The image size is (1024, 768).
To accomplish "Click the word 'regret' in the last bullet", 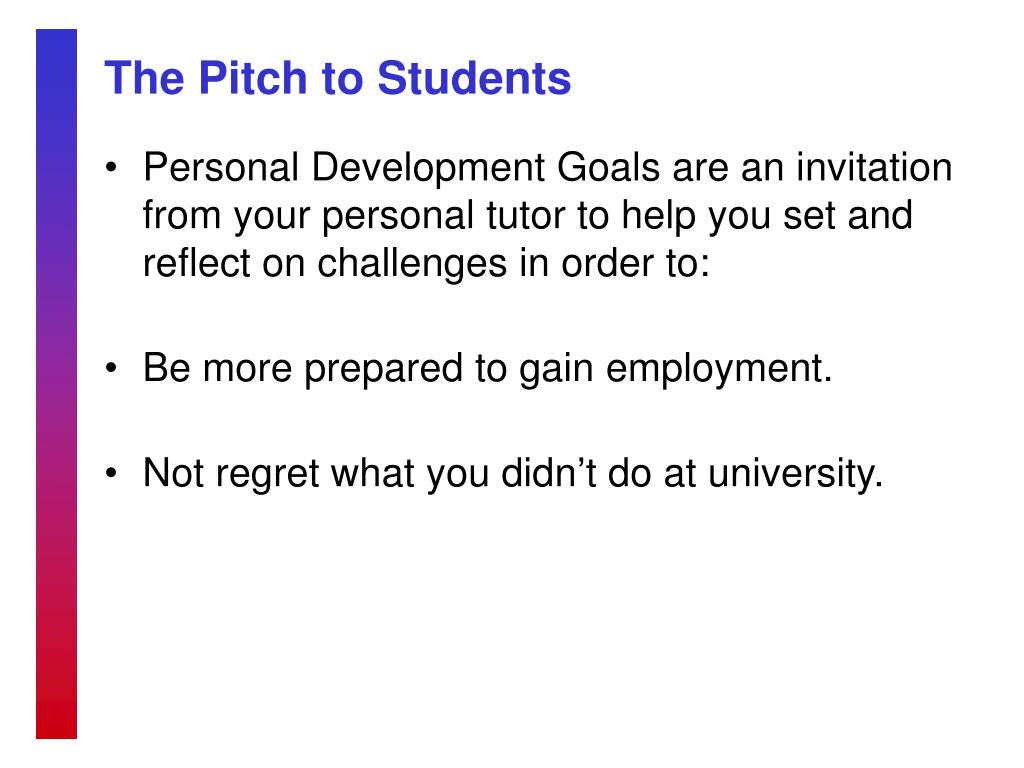I will click(267, 473).
